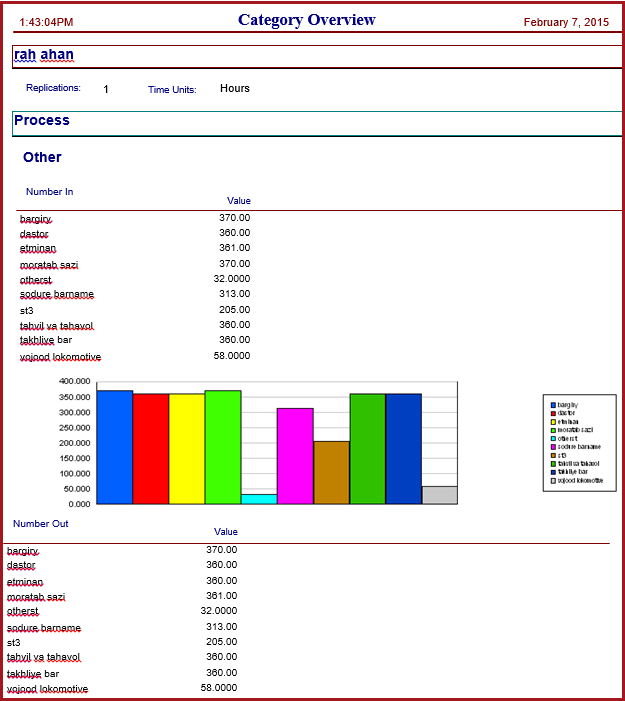Click the February 7, 2015 date
625x701 pixels.
click(x=566, y=22)
